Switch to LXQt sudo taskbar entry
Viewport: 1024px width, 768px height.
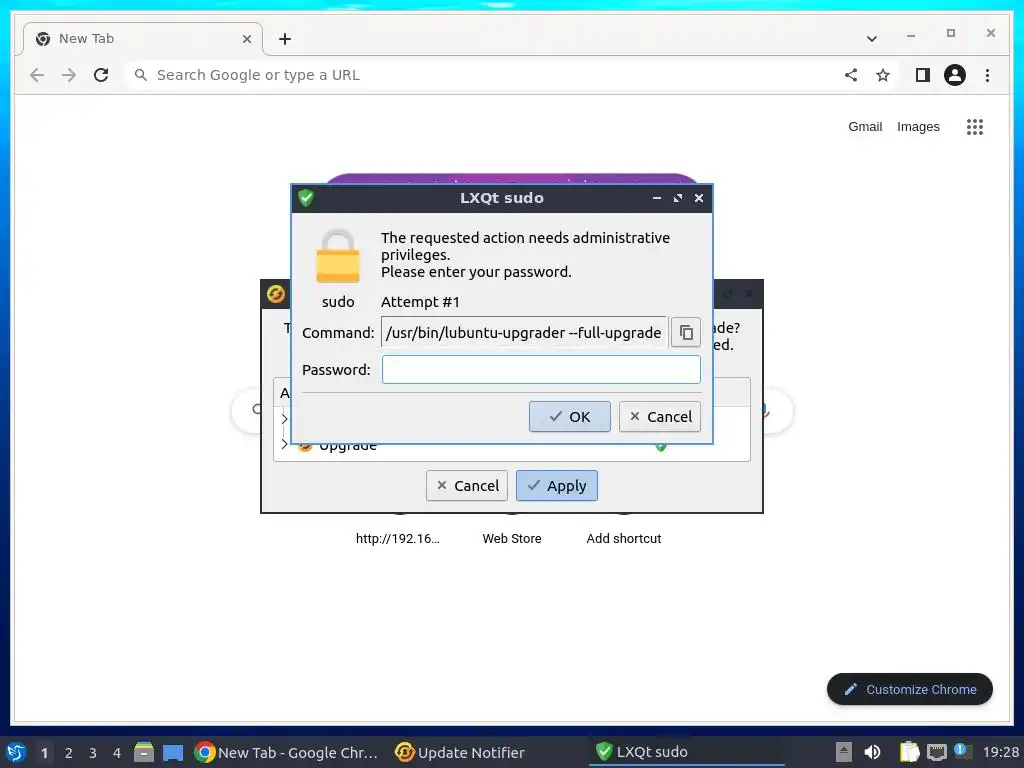[688, 752]
